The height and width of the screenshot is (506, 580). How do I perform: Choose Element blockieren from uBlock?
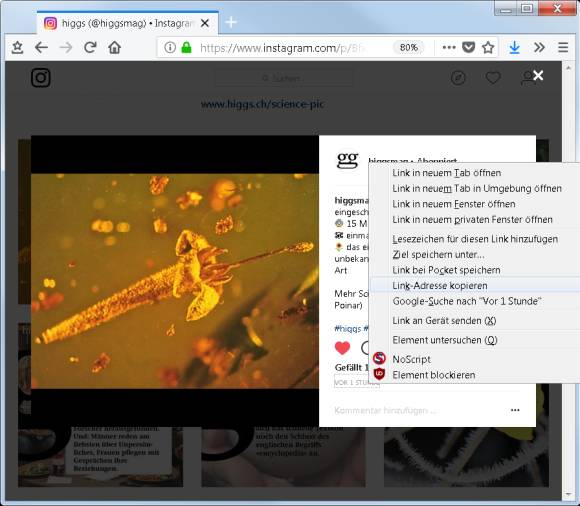pyautogui.click(x=475, y=375)
